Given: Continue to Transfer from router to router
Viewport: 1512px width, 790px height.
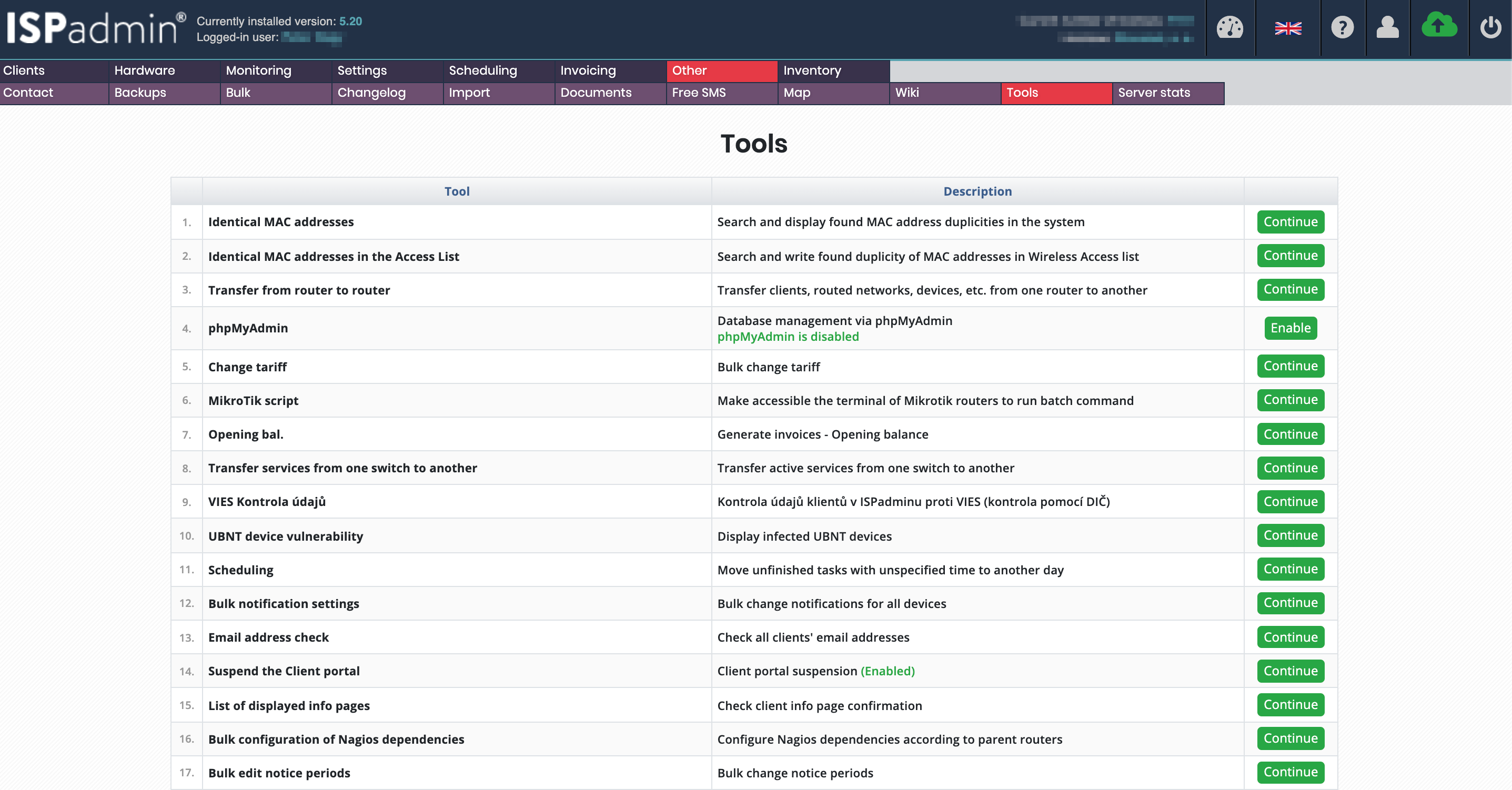Looking at the screenshot, I should [1290, 289].
